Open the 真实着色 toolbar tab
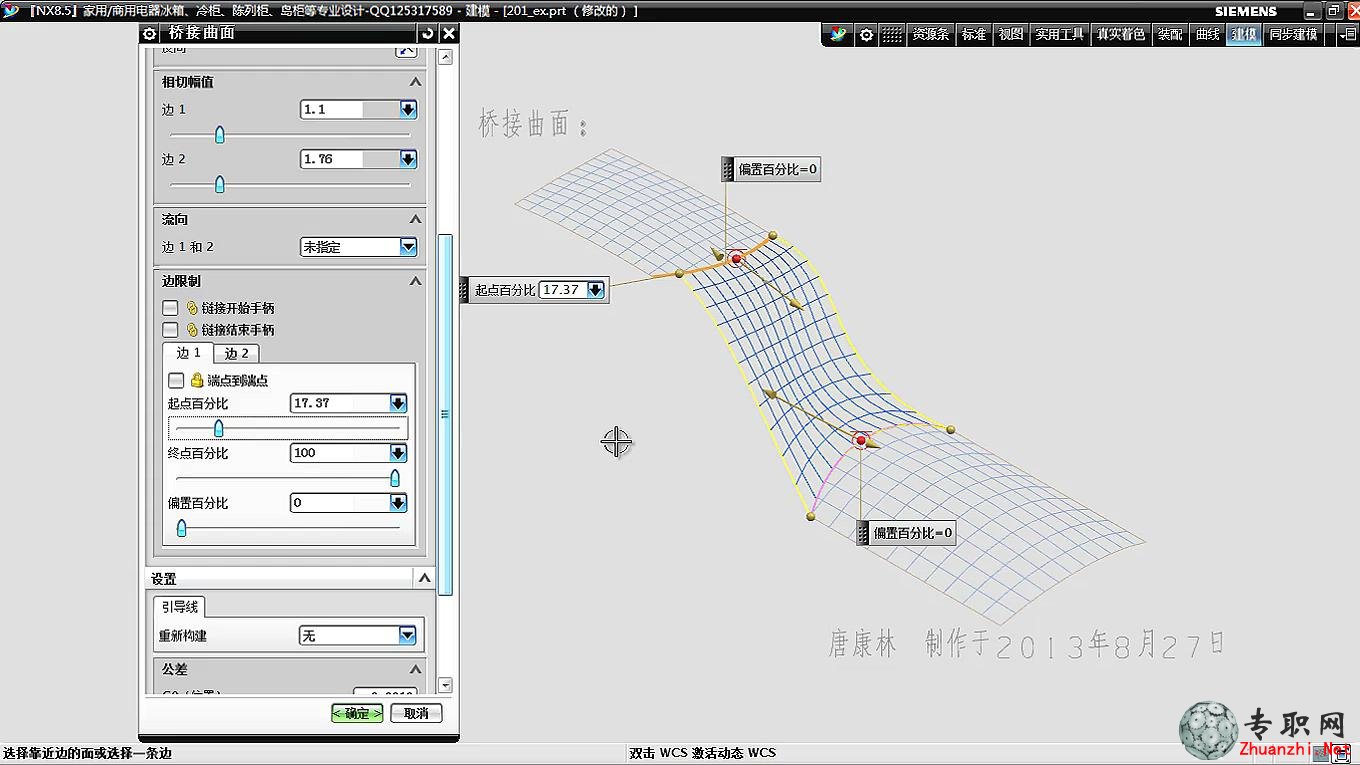Screen dimensions: 1360x765 coord(1121,34)
